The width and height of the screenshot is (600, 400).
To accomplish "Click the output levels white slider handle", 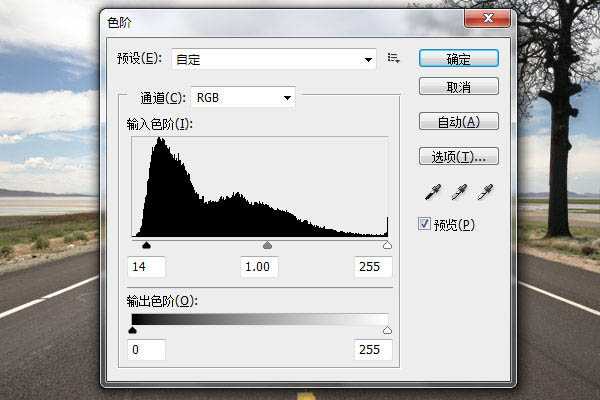I will pyautogui.click(x=388, y=329).
